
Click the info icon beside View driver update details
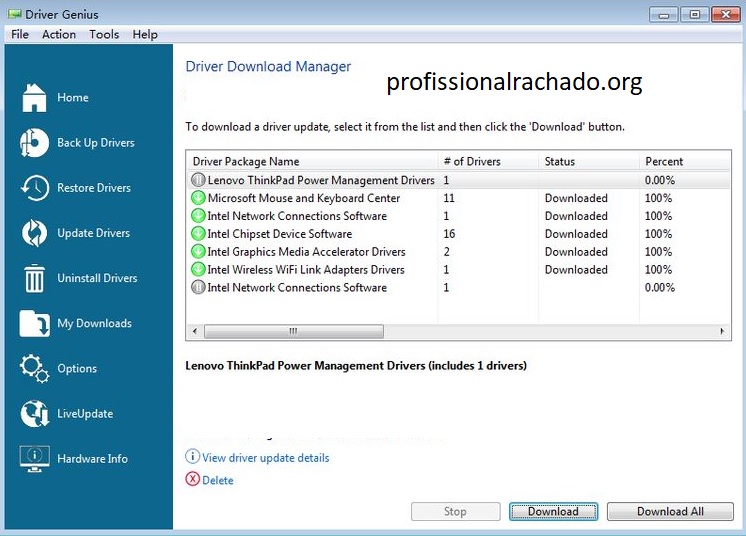point(192,457)
